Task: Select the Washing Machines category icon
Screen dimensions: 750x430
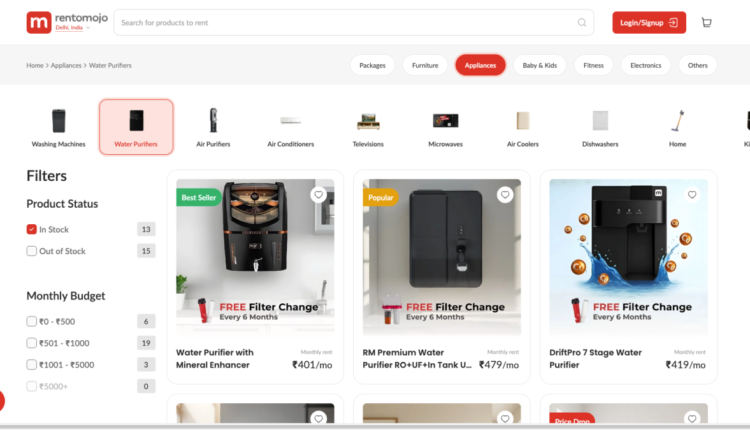Action: click(58, 121)
